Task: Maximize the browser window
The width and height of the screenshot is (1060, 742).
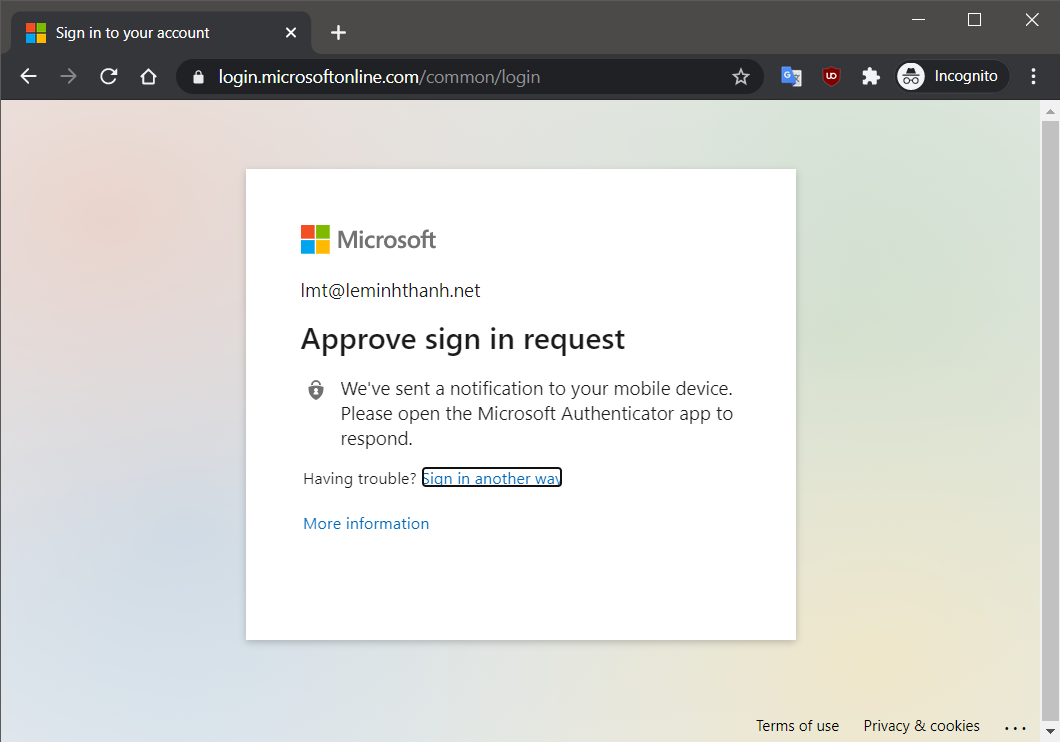Action: tap(974, 20)
